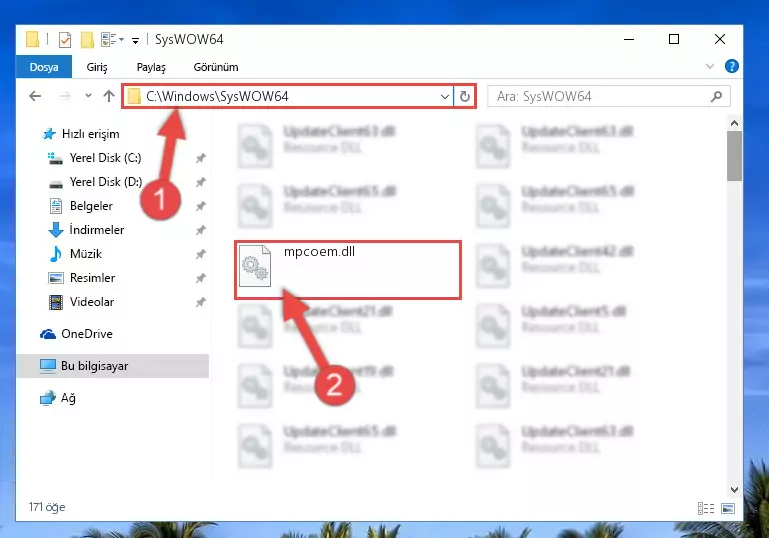Click the New folder quick access icon
The width and height of the screenshot is (769, 538).
(x=87, y=39)
